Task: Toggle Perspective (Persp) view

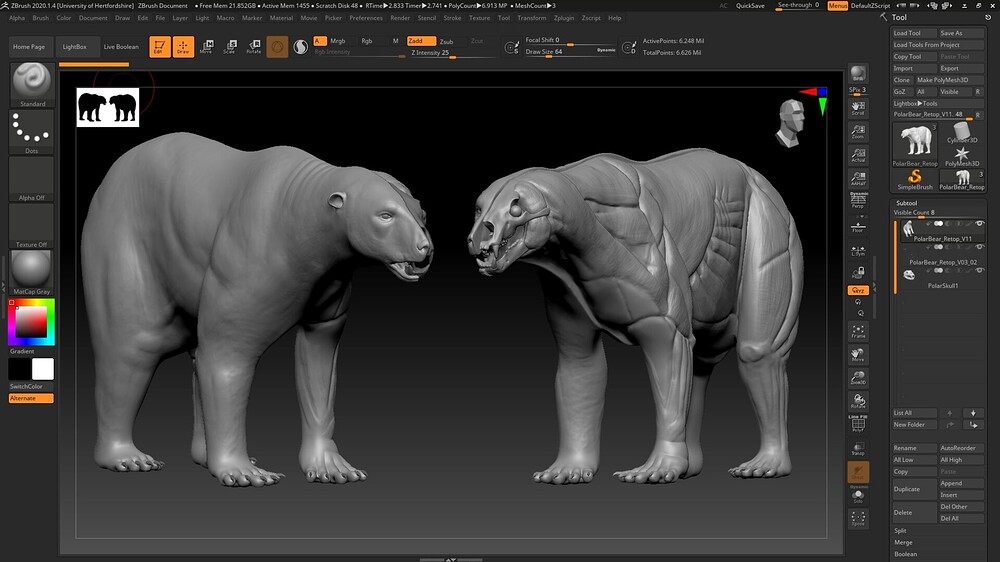Action: click(x=858, y=202)
